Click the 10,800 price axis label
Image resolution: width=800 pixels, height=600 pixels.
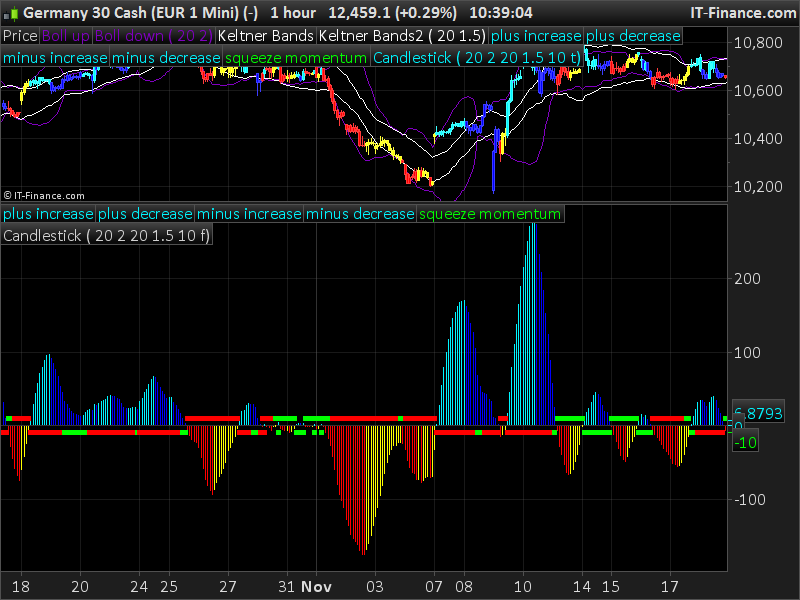758,42
